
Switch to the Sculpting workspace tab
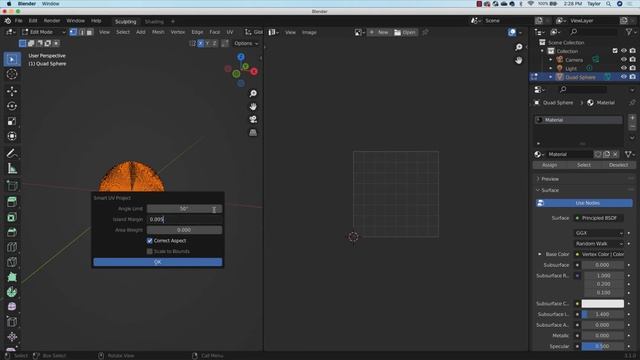pyautogui.click(x=125, y=21)
